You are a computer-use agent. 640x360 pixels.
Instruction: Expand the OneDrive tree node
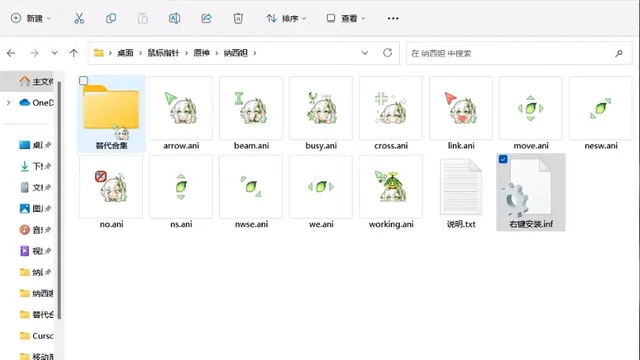[9, 102]
